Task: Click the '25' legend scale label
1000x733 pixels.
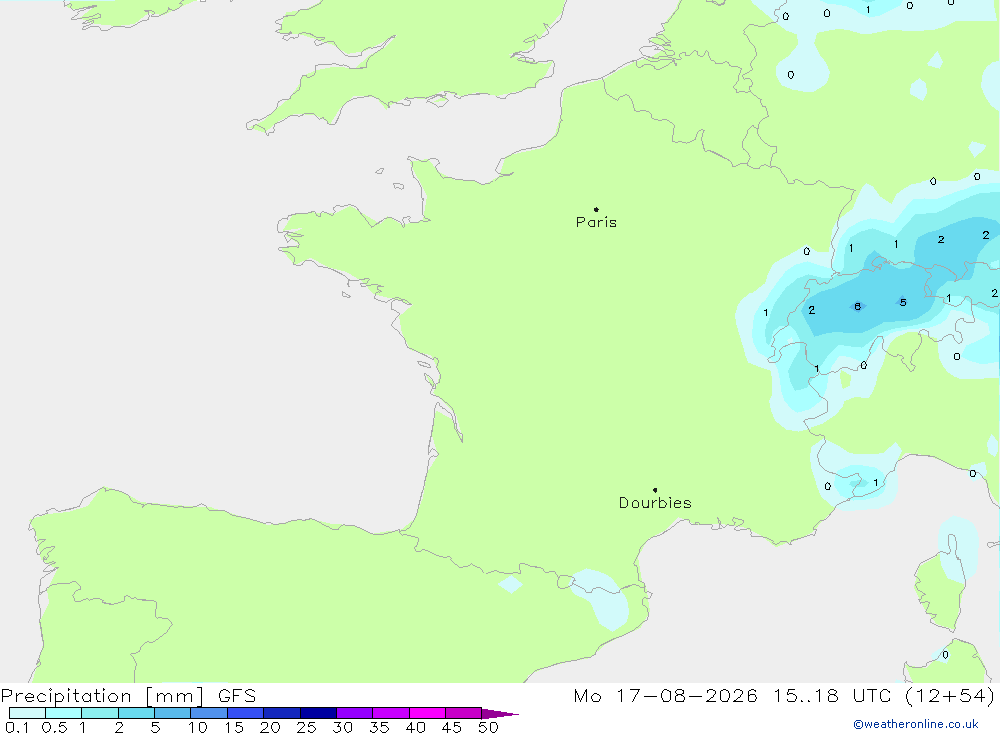Action: (306, 727)
